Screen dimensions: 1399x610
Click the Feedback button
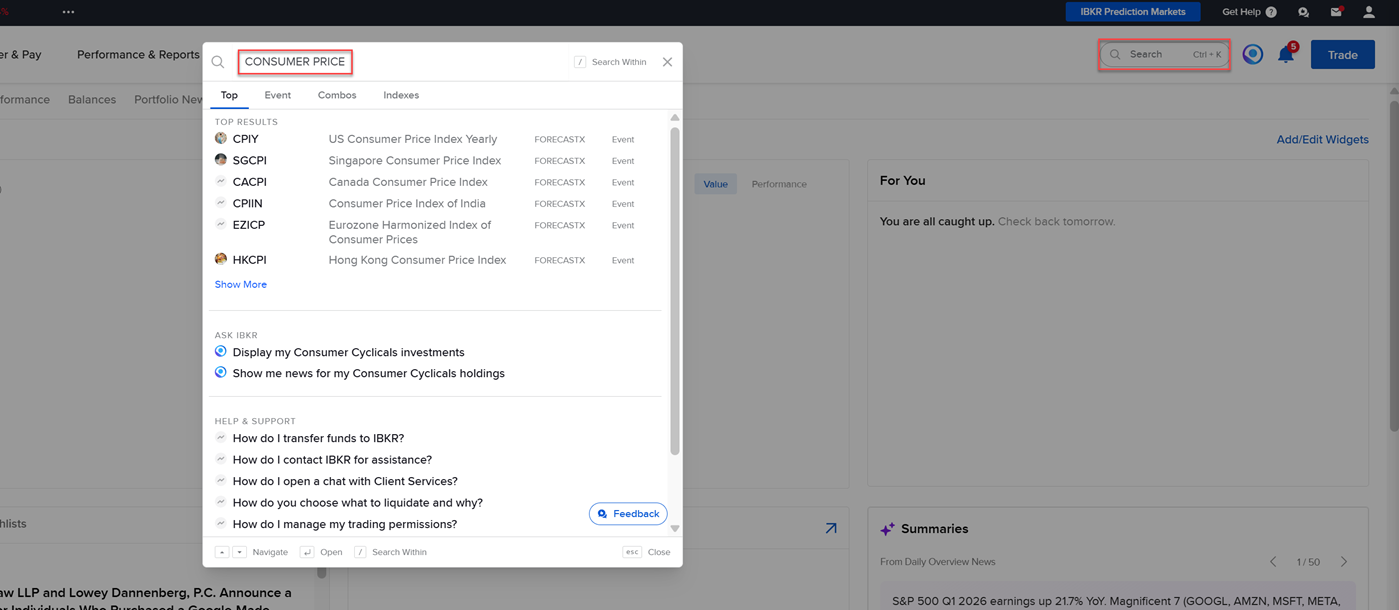click(x=628, y=514)
